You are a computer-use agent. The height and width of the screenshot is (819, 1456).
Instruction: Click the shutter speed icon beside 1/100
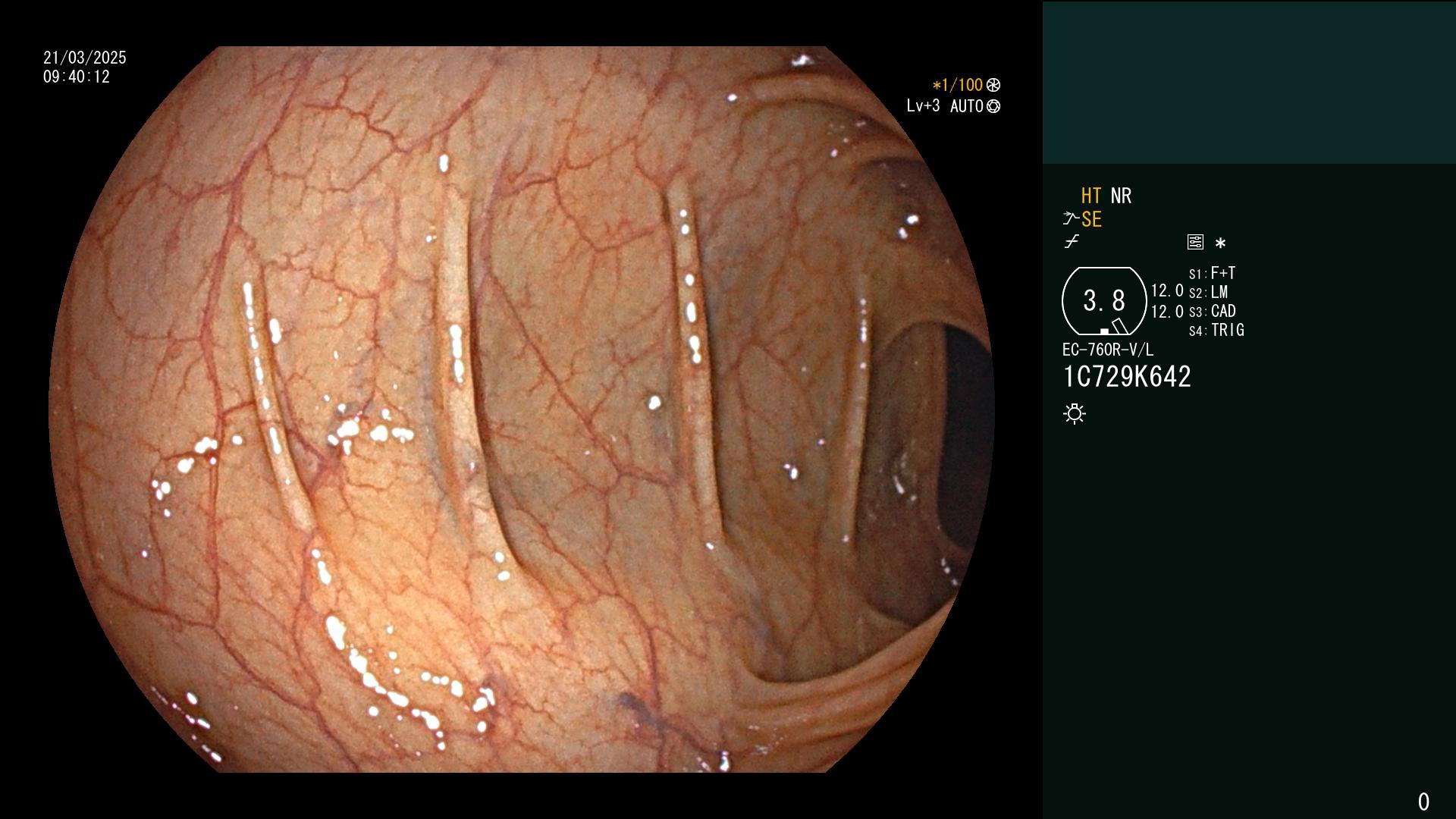tap(993, 85)
